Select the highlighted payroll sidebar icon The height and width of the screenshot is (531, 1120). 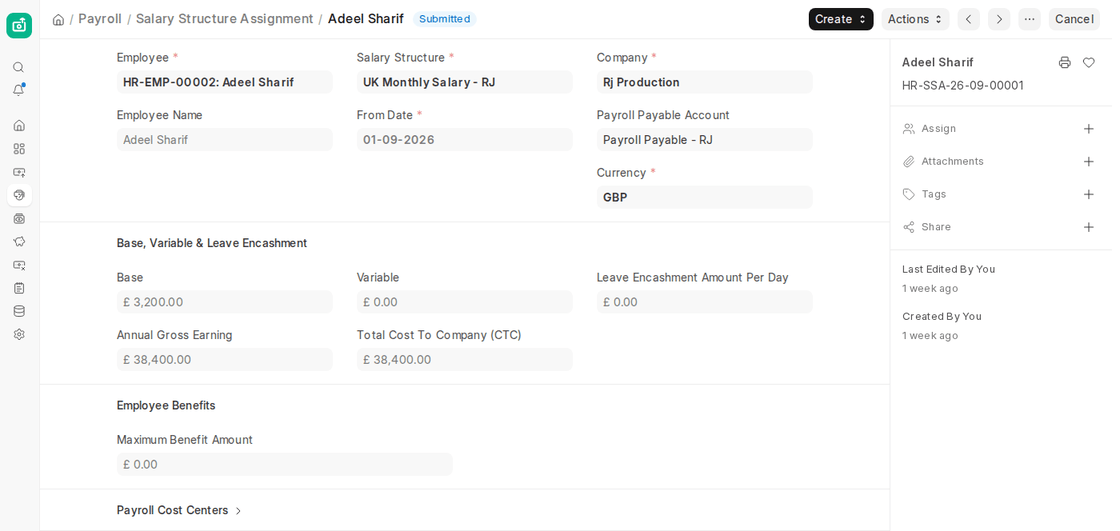[x=19, y=195]
